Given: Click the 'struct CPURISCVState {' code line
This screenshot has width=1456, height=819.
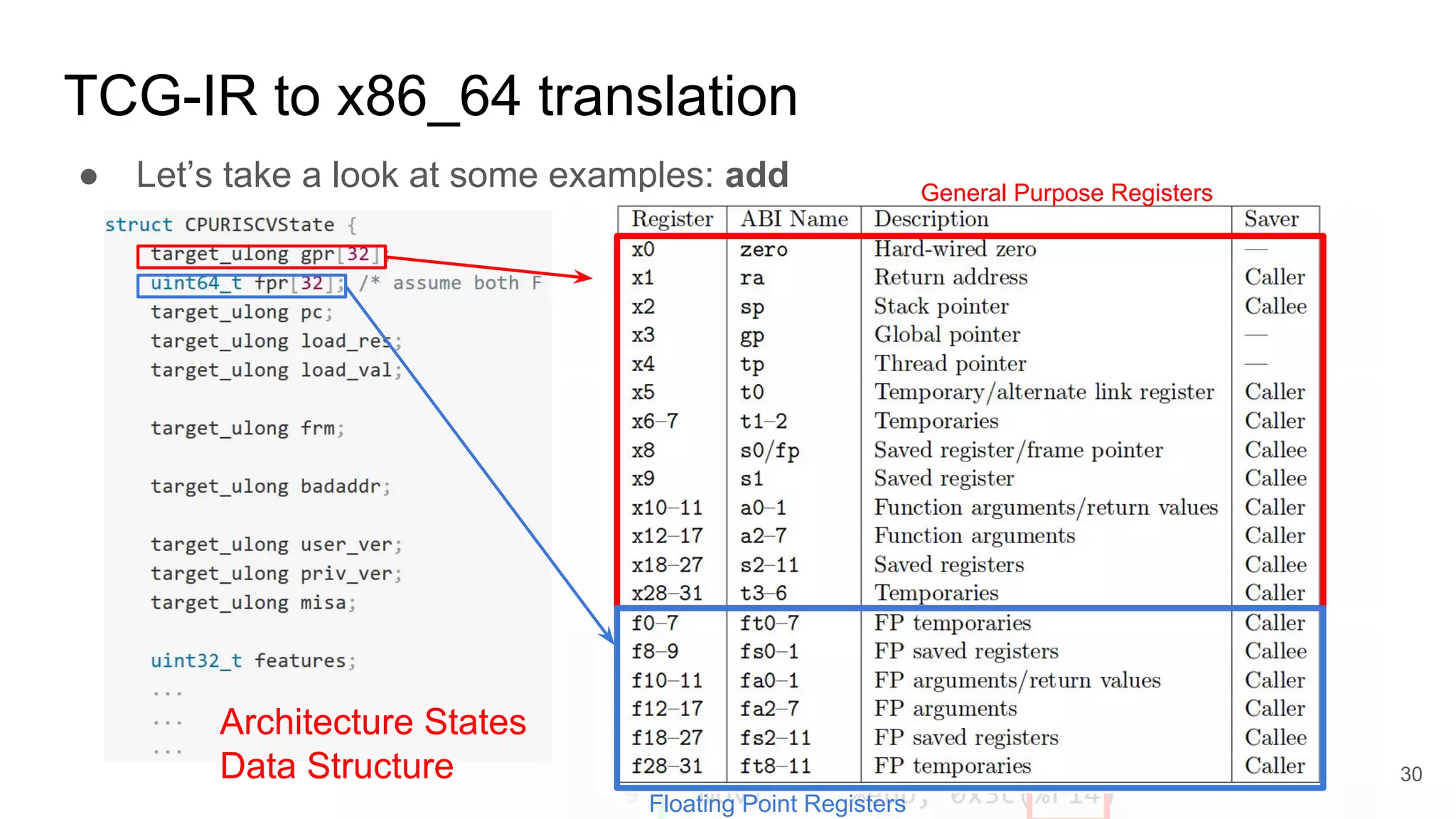Looking at the screenshot, I should pos(230,225).
